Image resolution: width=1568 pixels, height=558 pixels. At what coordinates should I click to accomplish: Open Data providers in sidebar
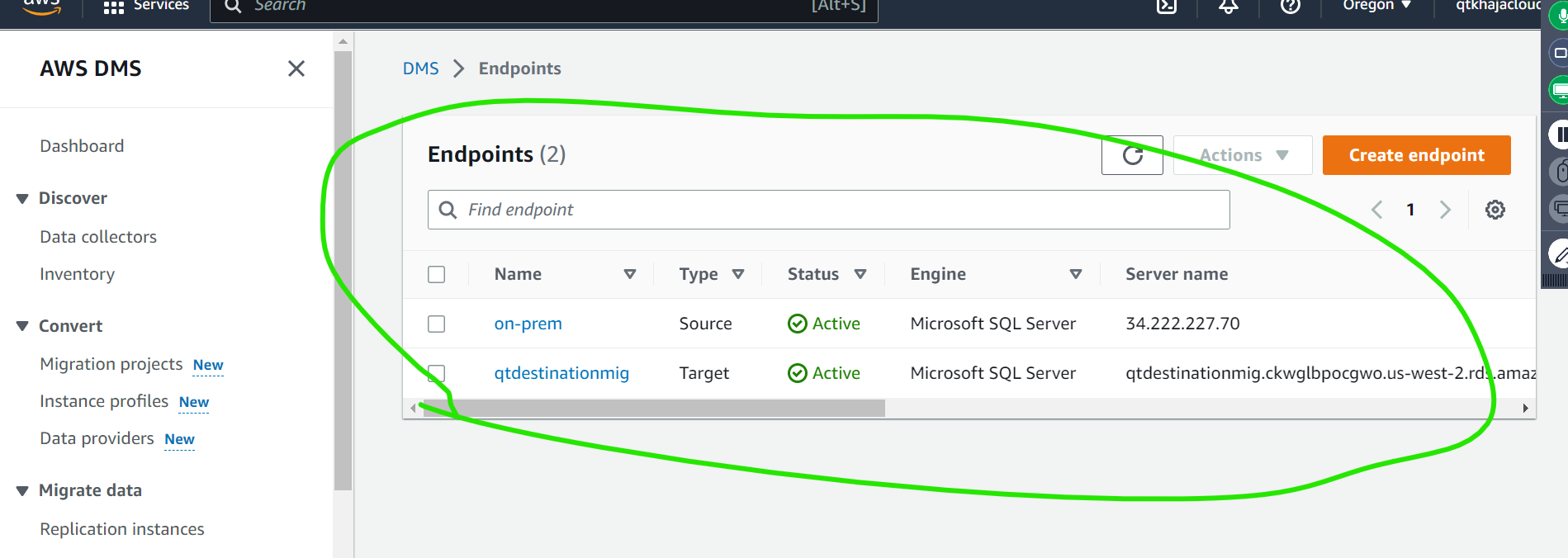[97, 438]
